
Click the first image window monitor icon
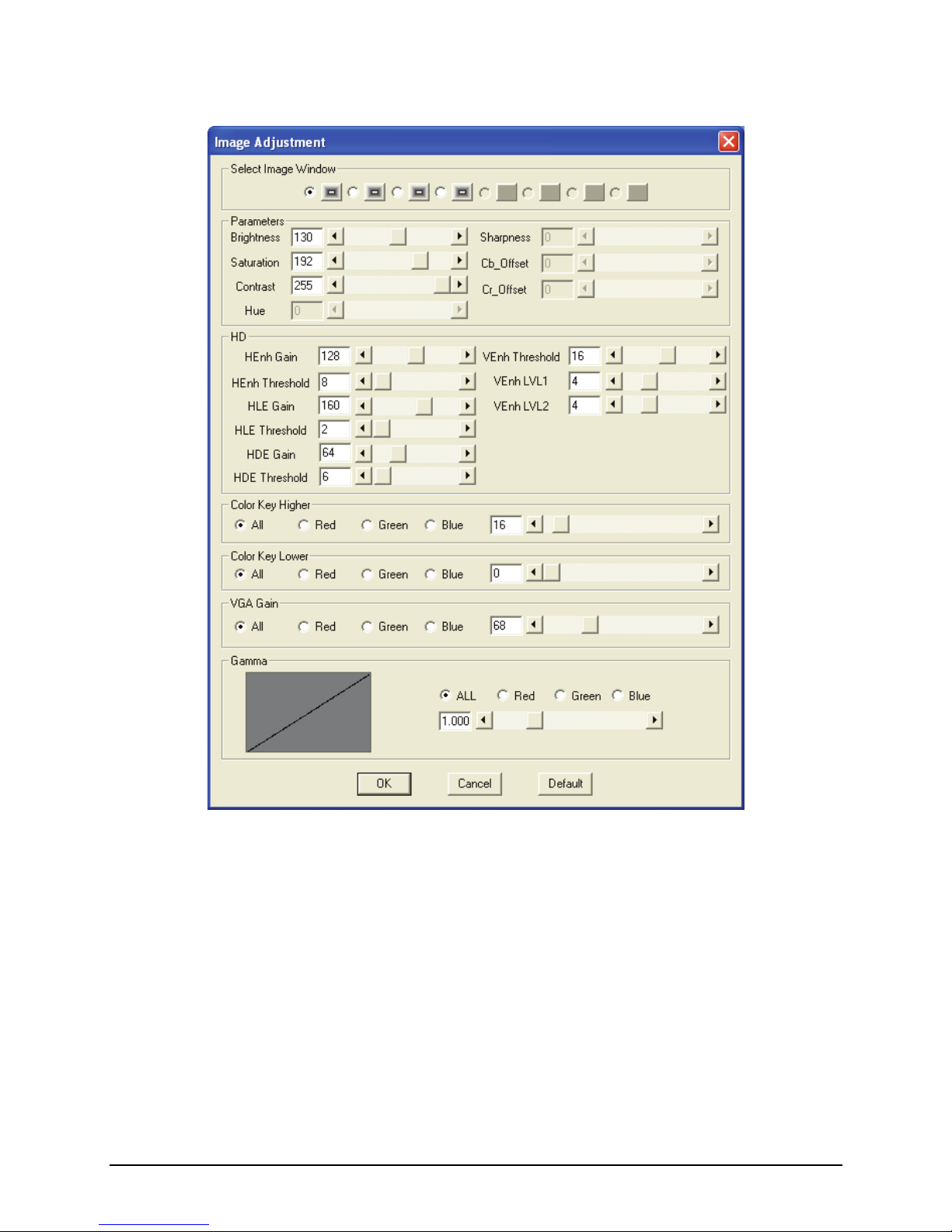(332, 192)
